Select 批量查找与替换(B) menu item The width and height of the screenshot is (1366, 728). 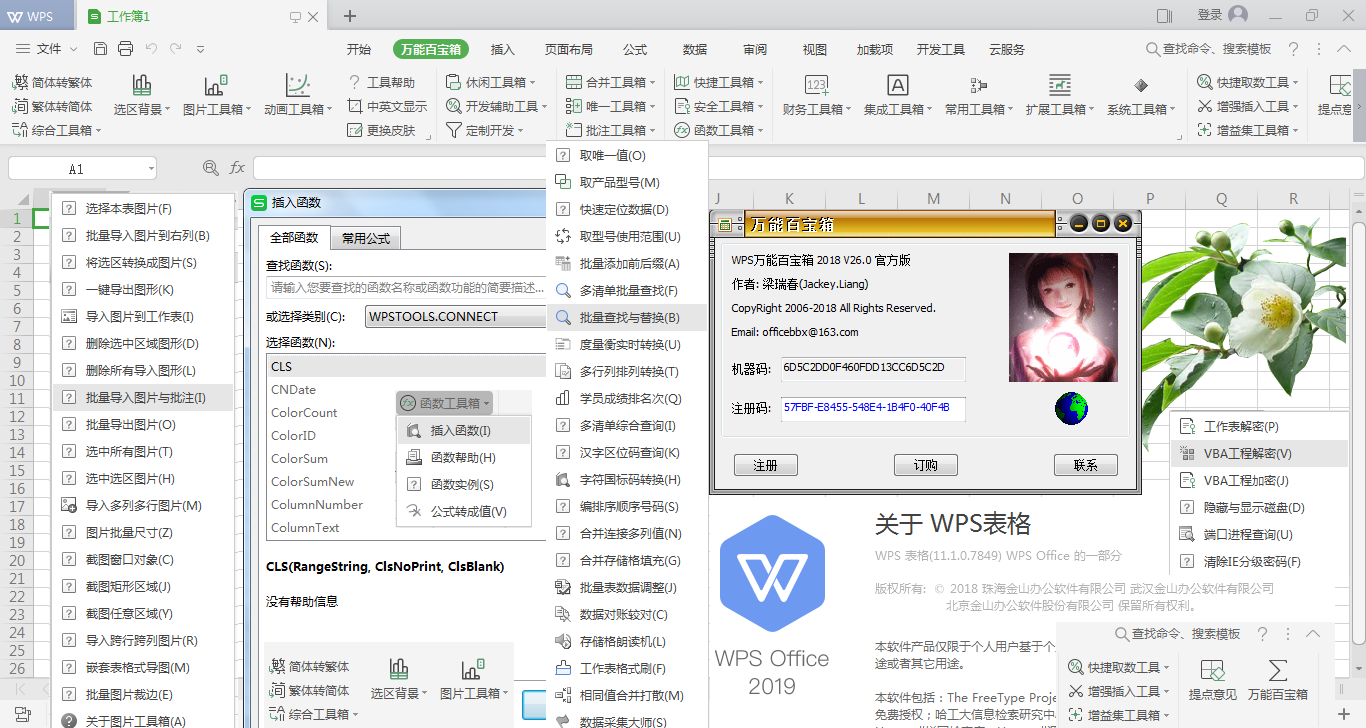point(627,318)
